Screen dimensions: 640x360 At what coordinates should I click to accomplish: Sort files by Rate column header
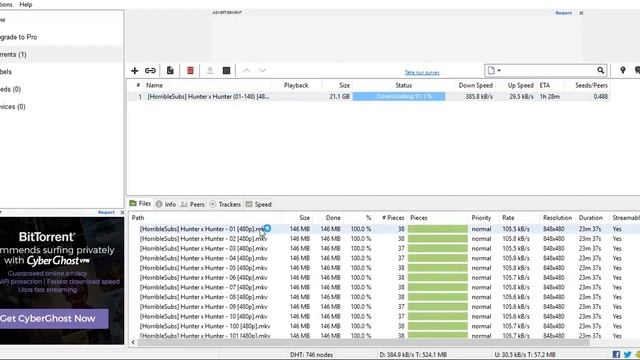508,218
